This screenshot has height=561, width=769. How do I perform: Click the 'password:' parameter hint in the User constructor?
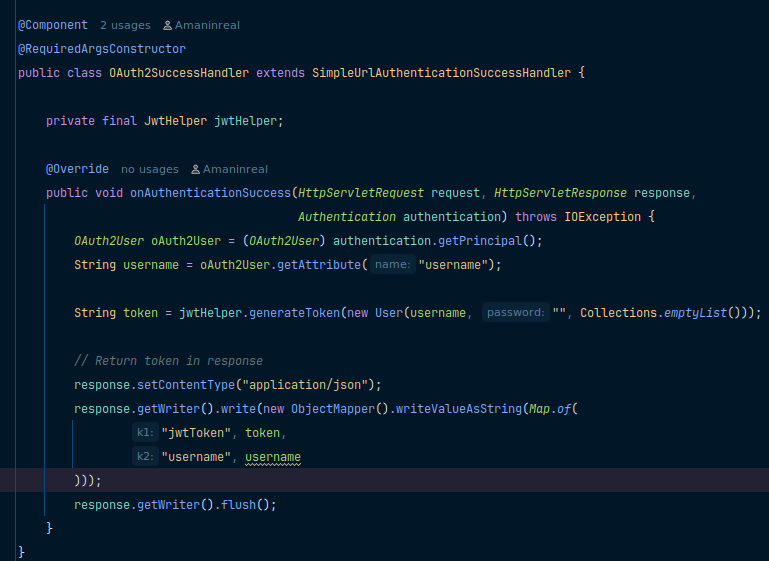coord(515,313)
